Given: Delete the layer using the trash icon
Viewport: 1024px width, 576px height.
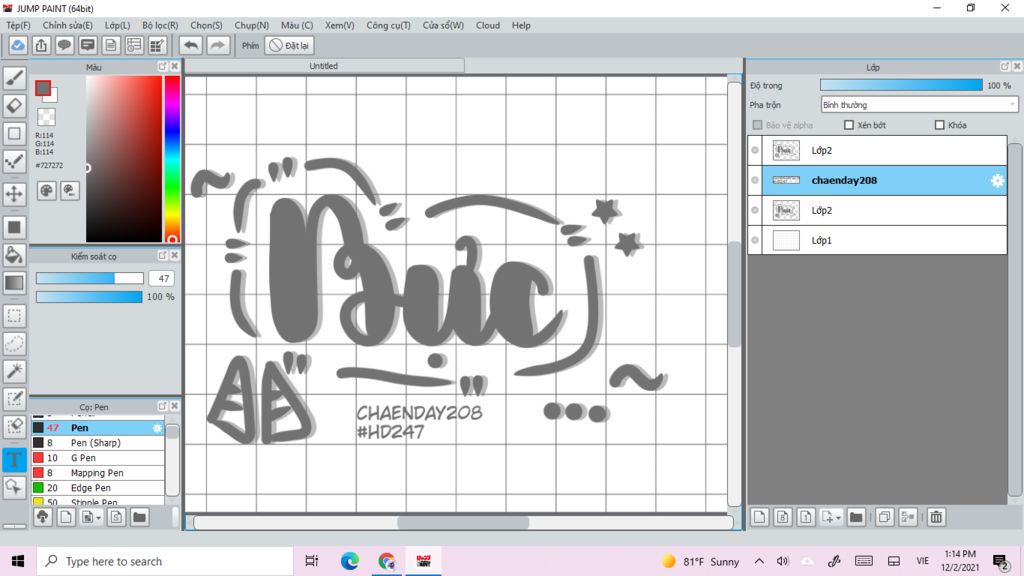Looking at the screenshot, I should (x=936, y=517).
